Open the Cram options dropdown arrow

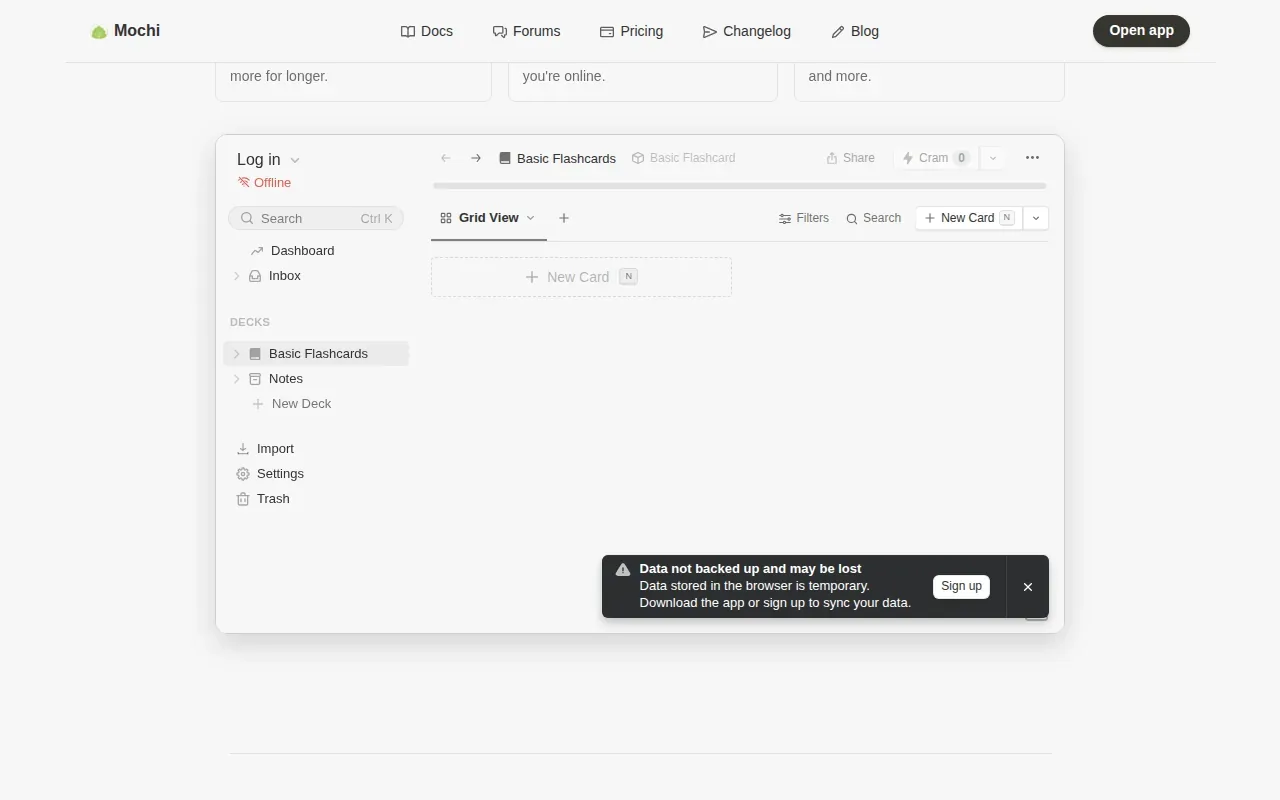pyautogui.click(x=993, y=158)
